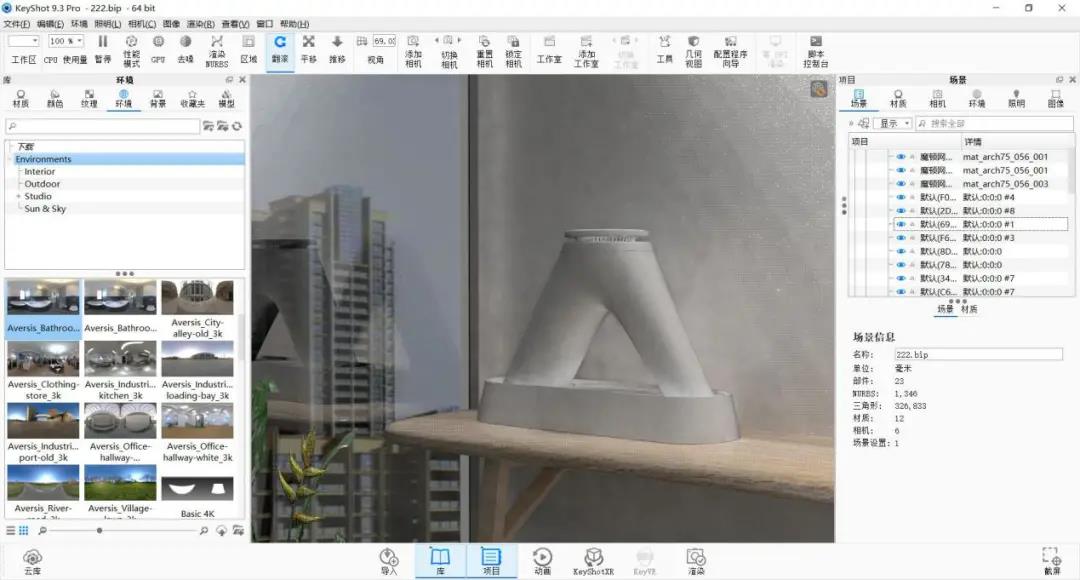Select the Sun & Sky folder

[45, 209]
